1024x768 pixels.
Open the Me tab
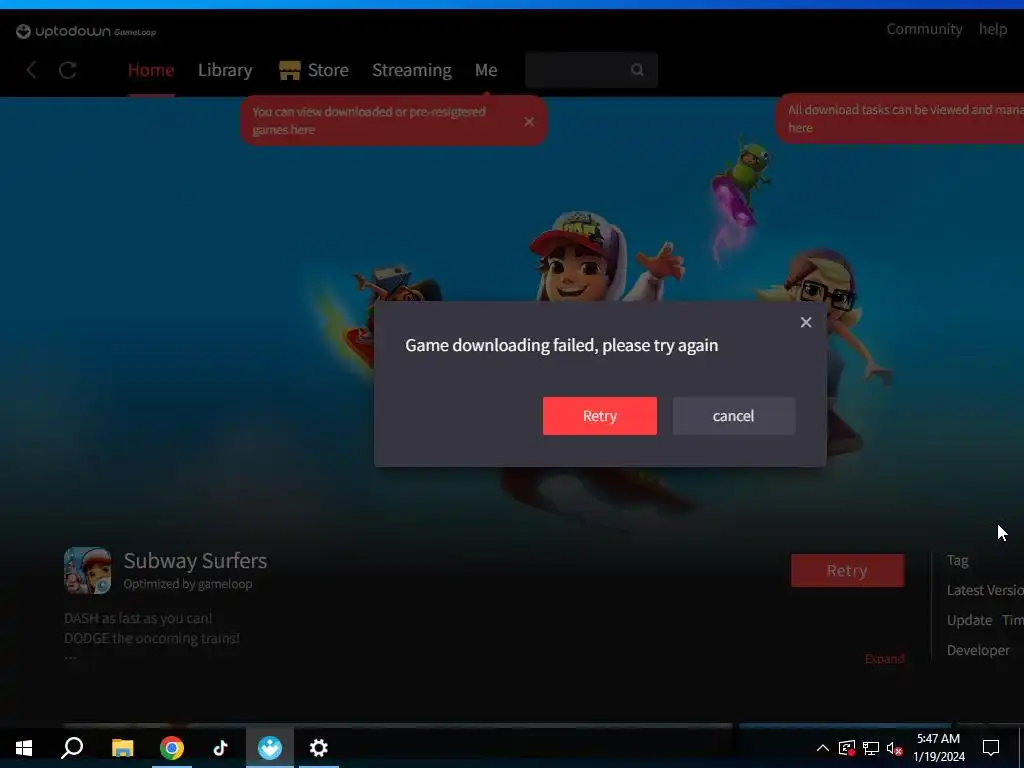click(486, 70)
